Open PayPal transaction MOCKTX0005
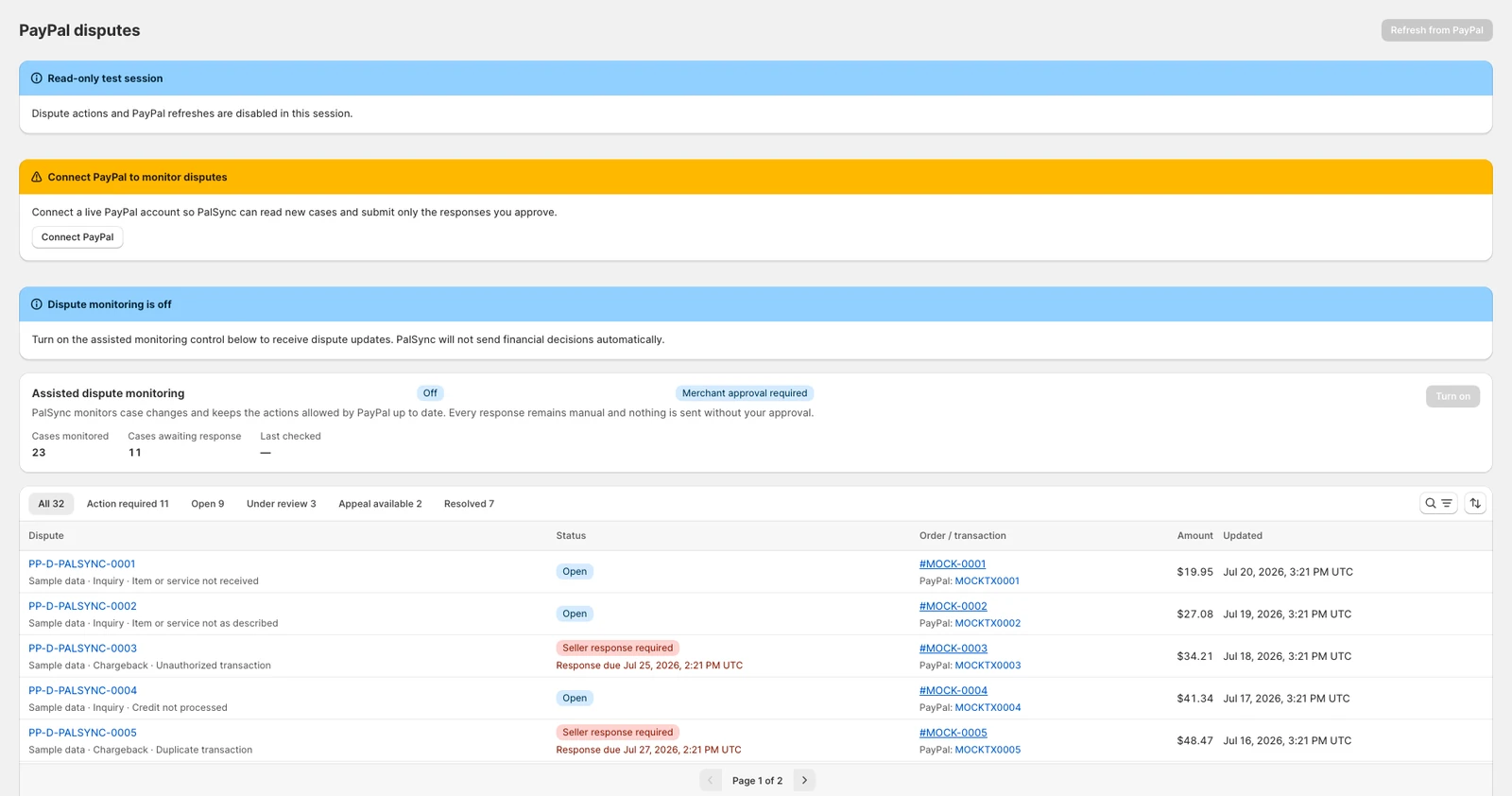Viewport: 1512px width, 796px height. (x=988, y=750)
